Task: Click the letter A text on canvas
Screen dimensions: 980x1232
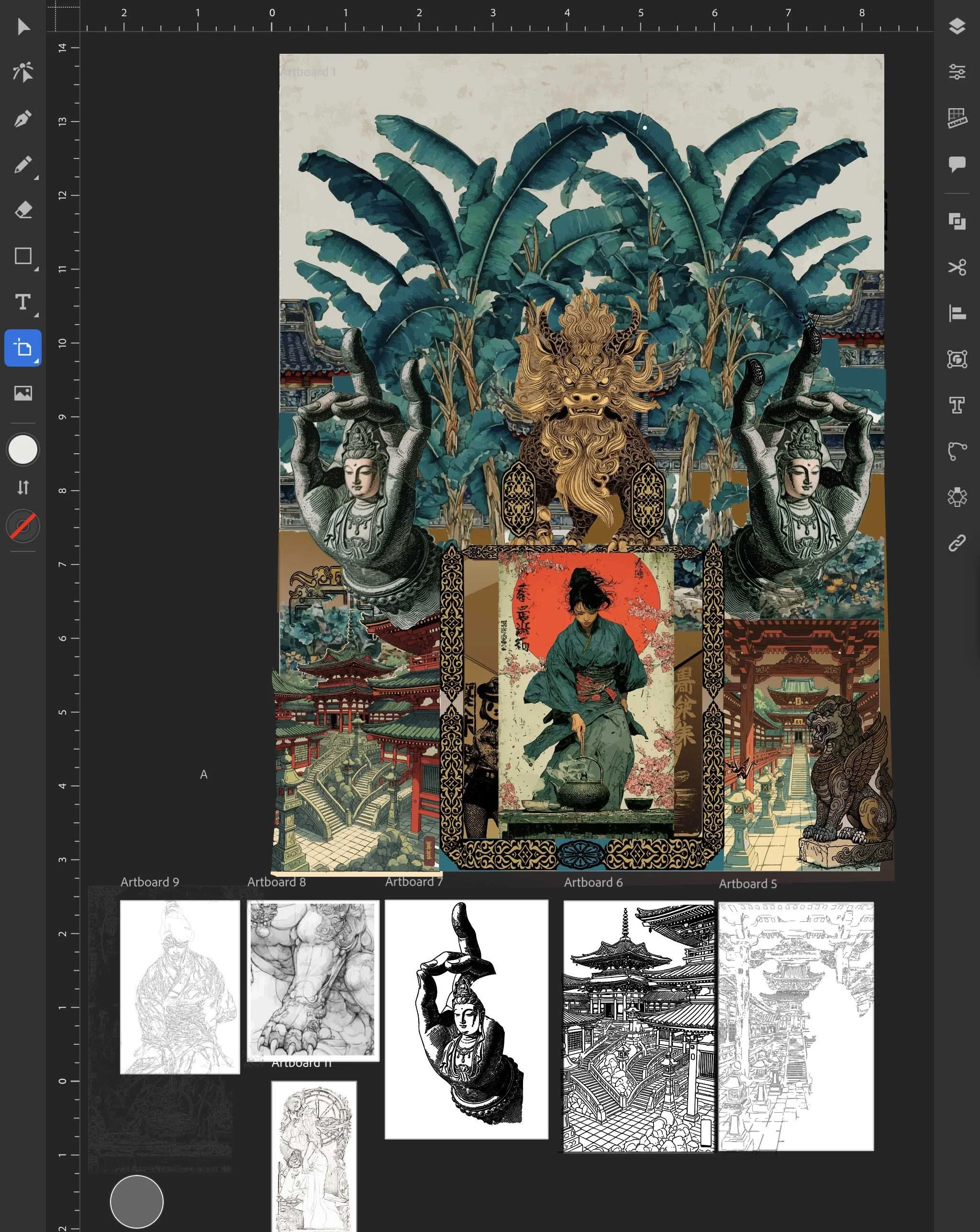Action: pos(203,775)
